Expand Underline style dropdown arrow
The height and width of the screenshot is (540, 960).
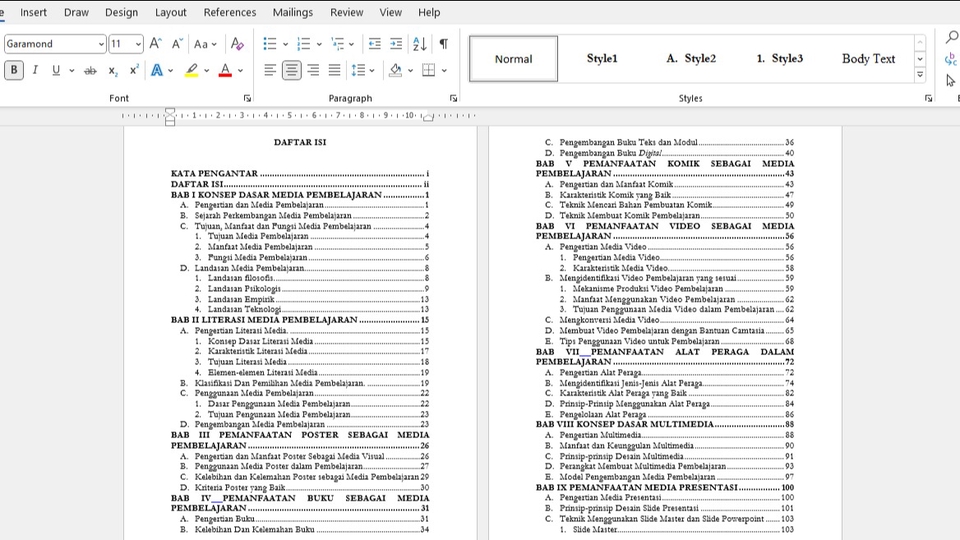pos(72,70)
